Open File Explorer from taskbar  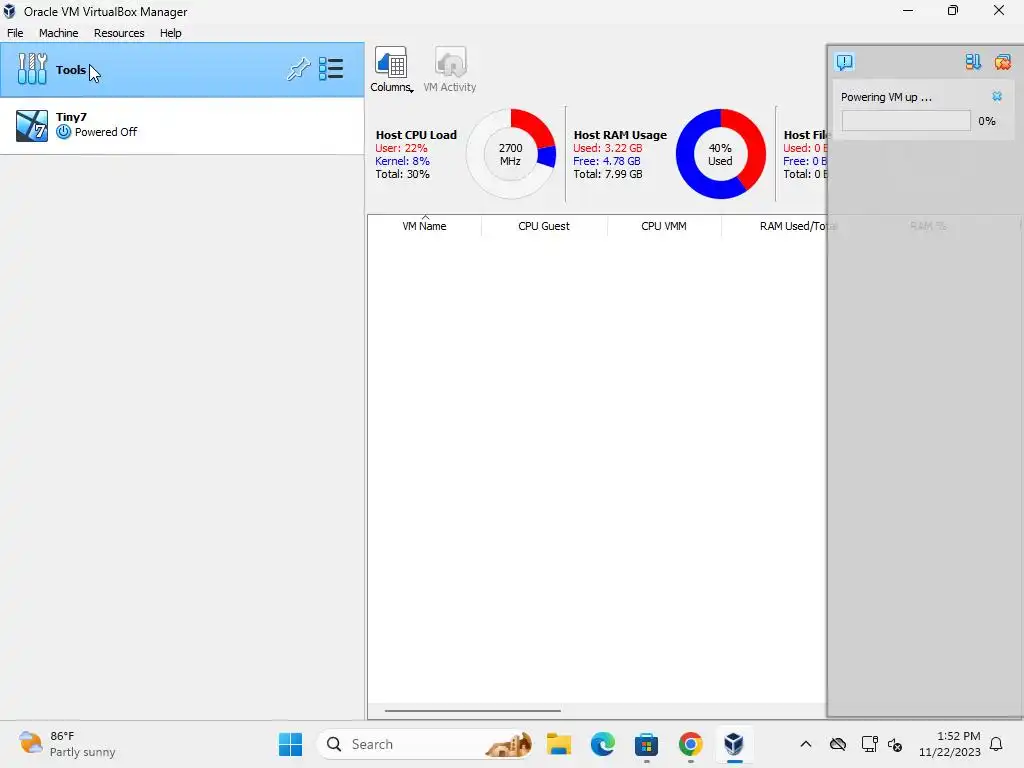558,744
